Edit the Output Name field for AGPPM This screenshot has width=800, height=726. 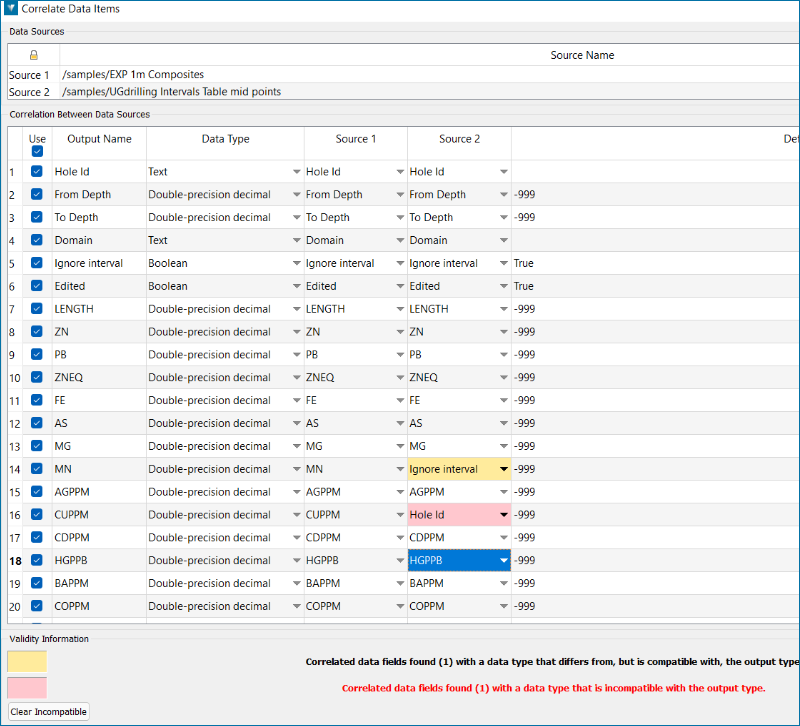(99, 492)
